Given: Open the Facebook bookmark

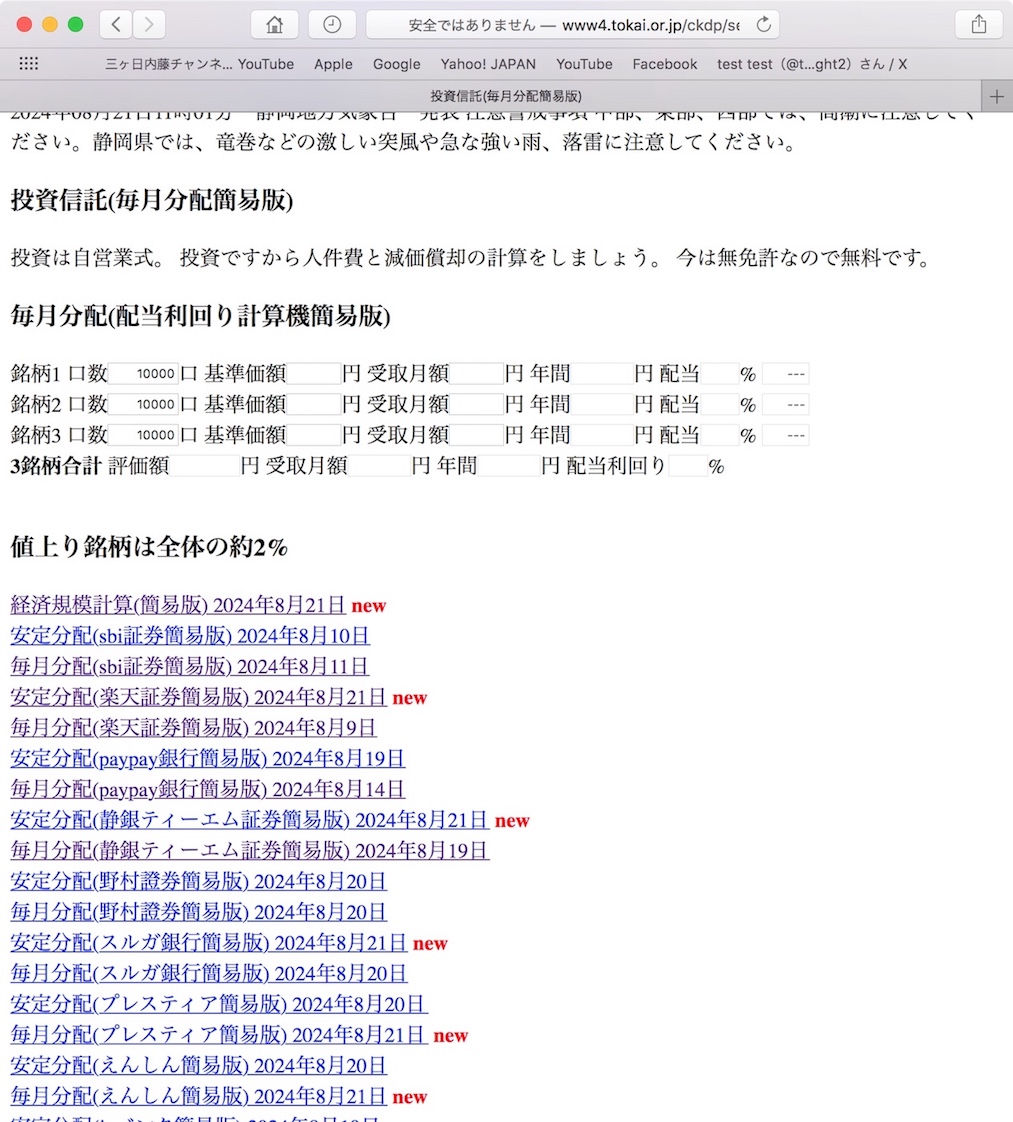Looking at the screenshot, I should pos(665,64).
